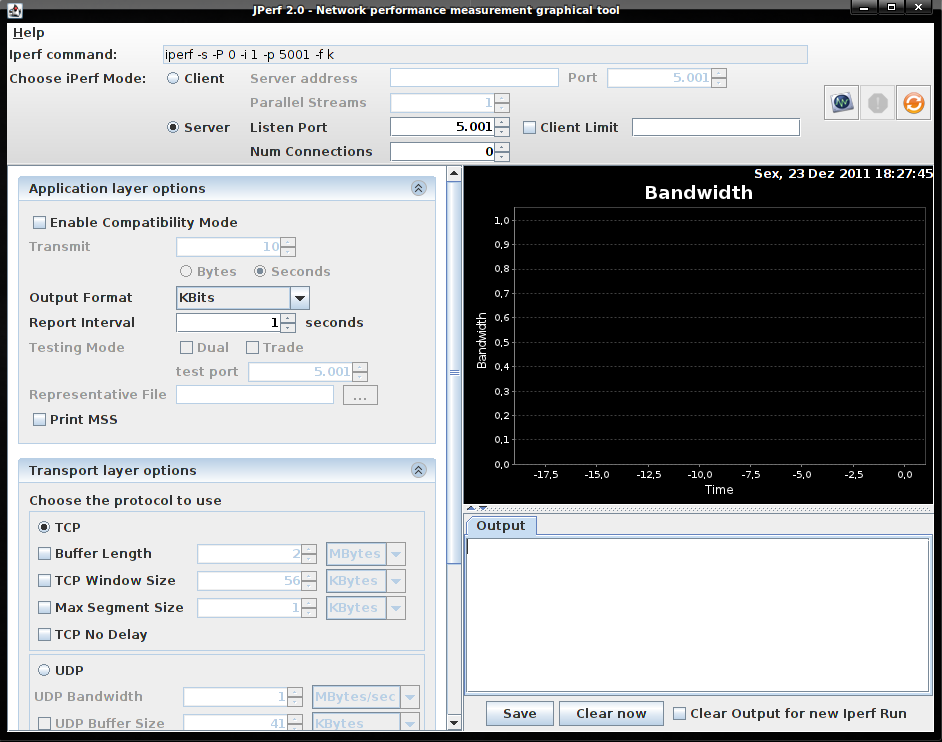Increase Listen Port with spinner up arrow

tap(502, 123)
